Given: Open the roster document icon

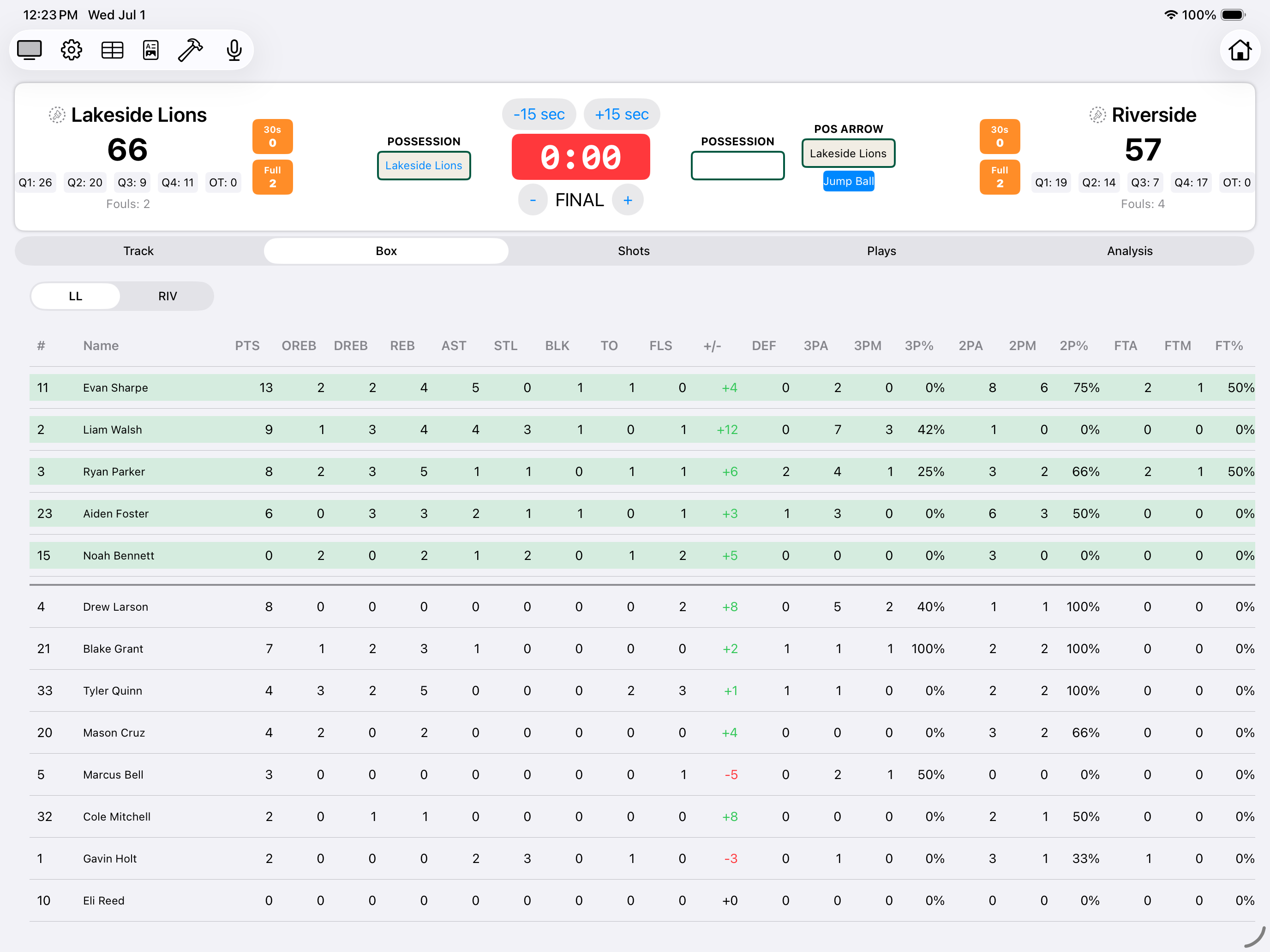Looking at the screenshot, I should pyautogui.click(x=151, y=50).
